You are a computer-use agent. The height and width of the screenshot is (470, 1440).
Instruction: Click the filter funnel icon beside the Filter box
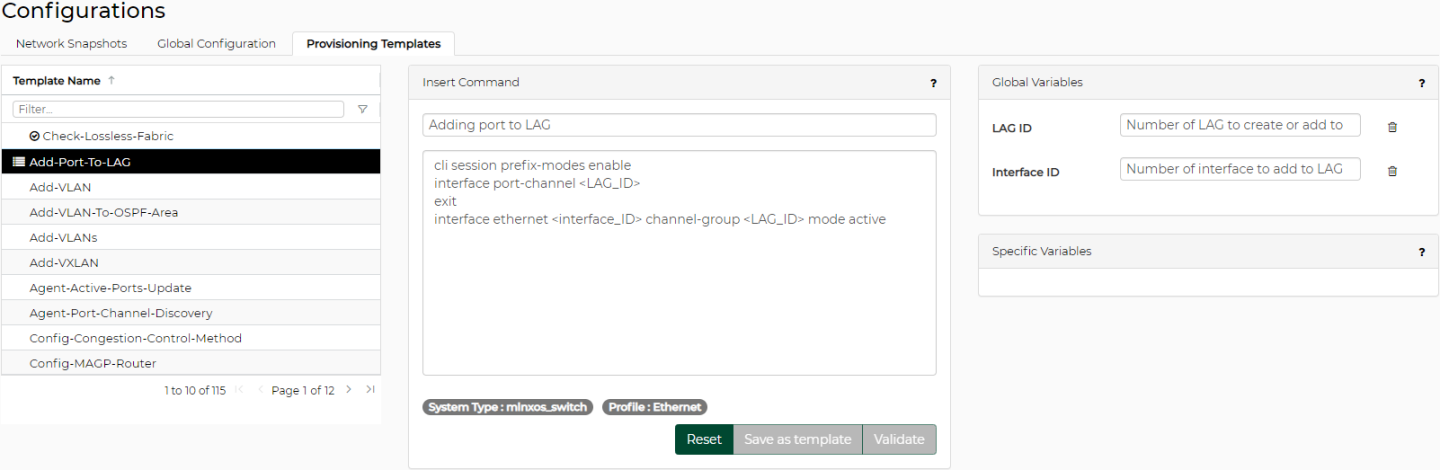tap(362, 109)
